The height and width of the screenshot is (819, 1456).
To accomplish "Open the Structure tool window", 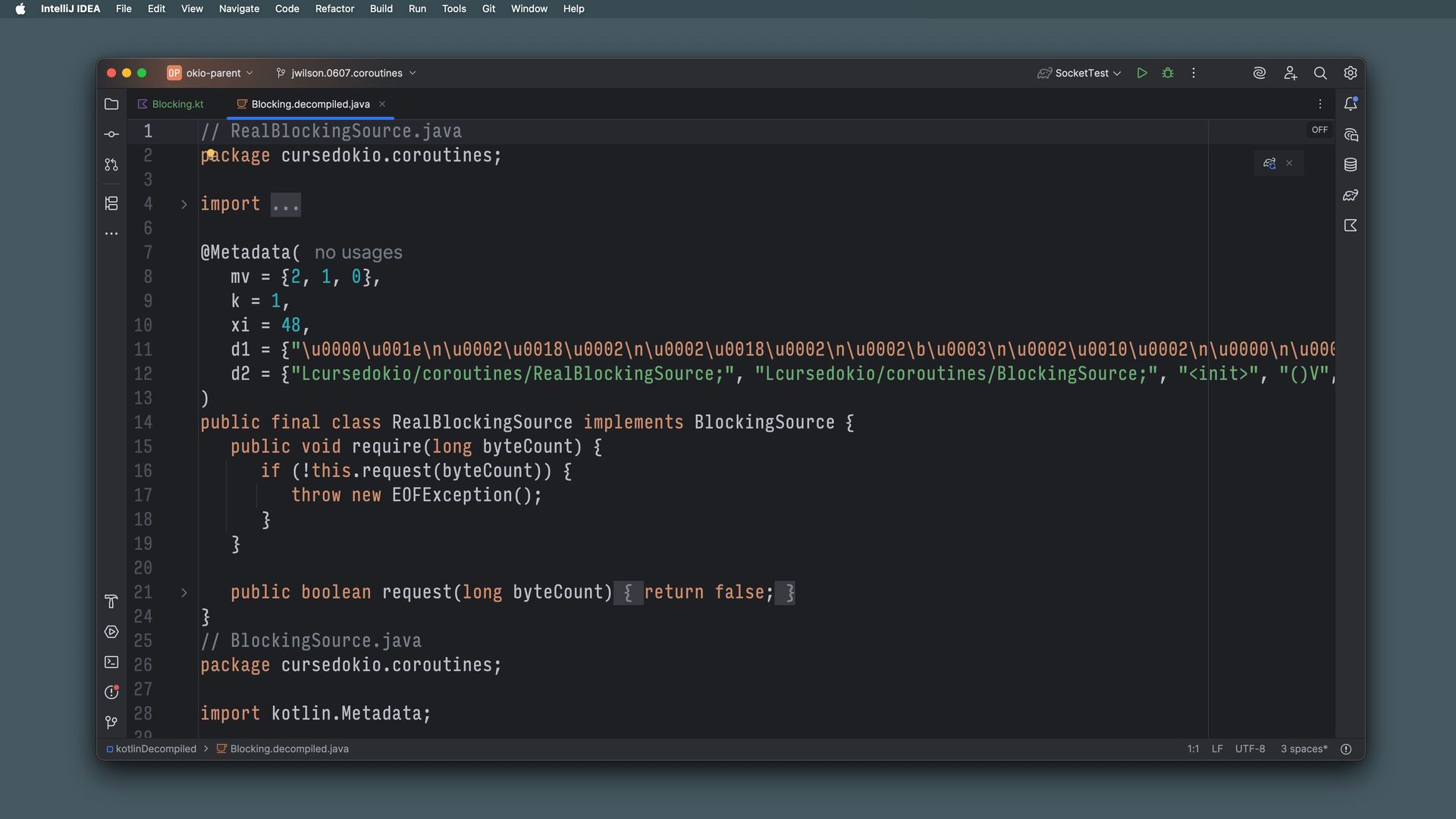I will (x=111, y=203).
